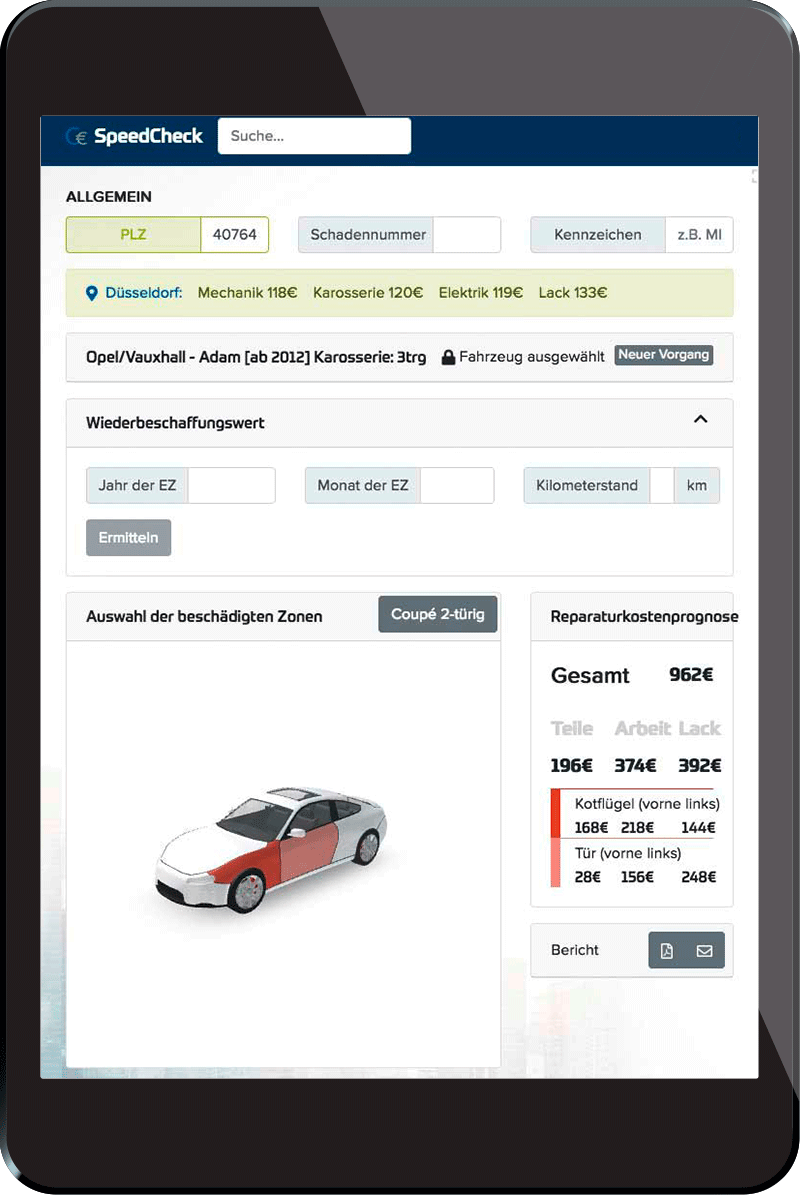This screenshot has height=1195, width=800.
Task: Click the Kennzeichen input field
Action: coord(699,235)
